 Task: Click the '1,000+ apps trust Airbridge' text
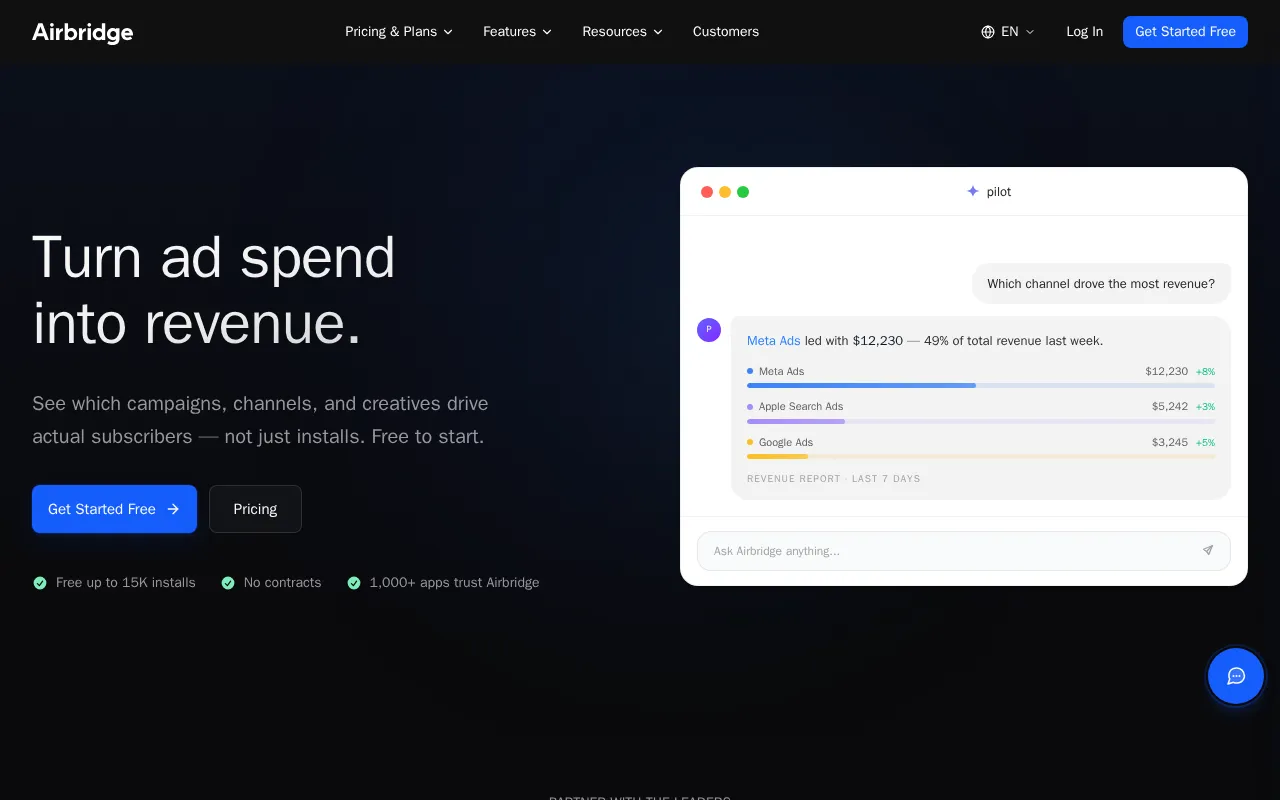454,583
